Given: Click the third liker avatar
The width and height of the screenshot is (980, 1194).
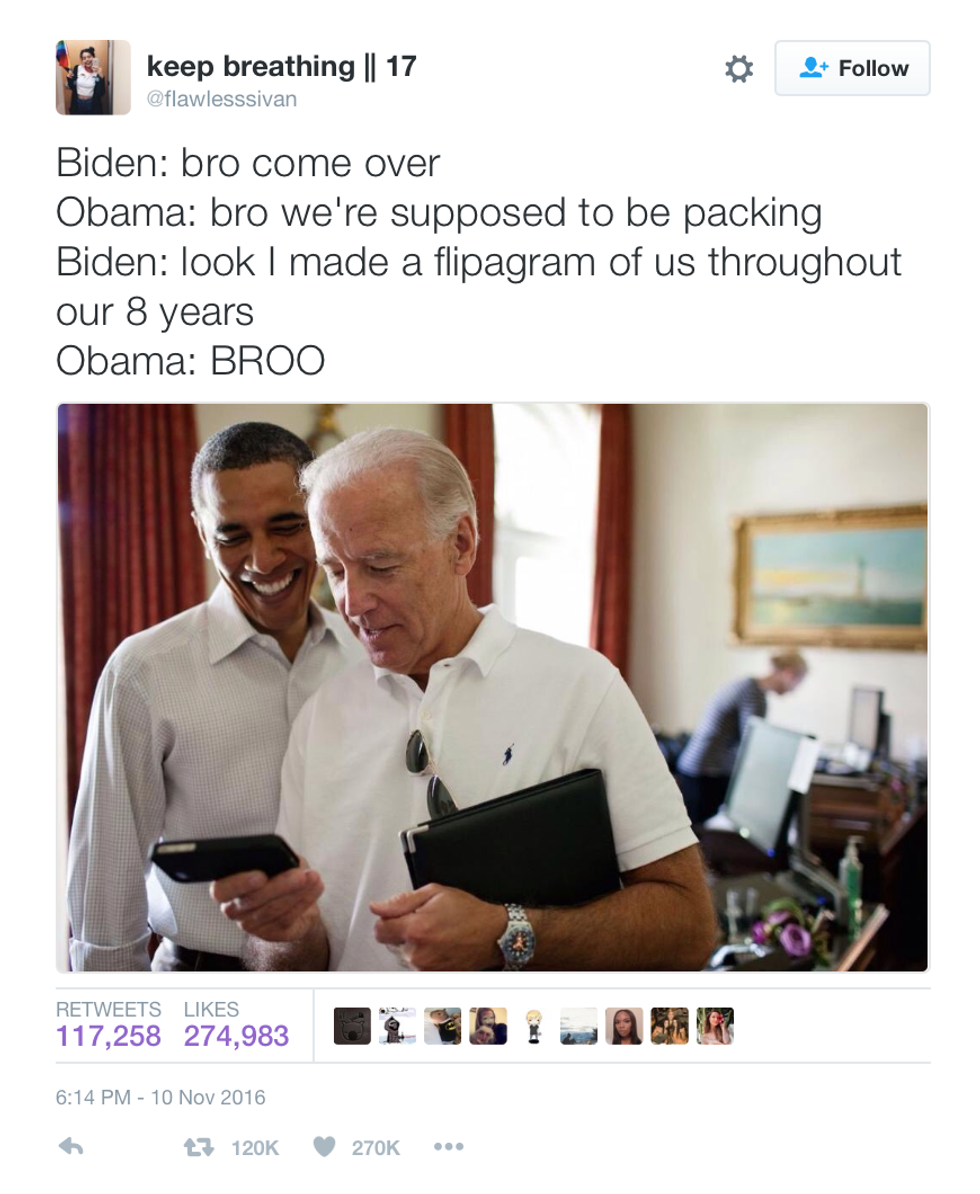Looking at the screenshot, I should 442,1026.
